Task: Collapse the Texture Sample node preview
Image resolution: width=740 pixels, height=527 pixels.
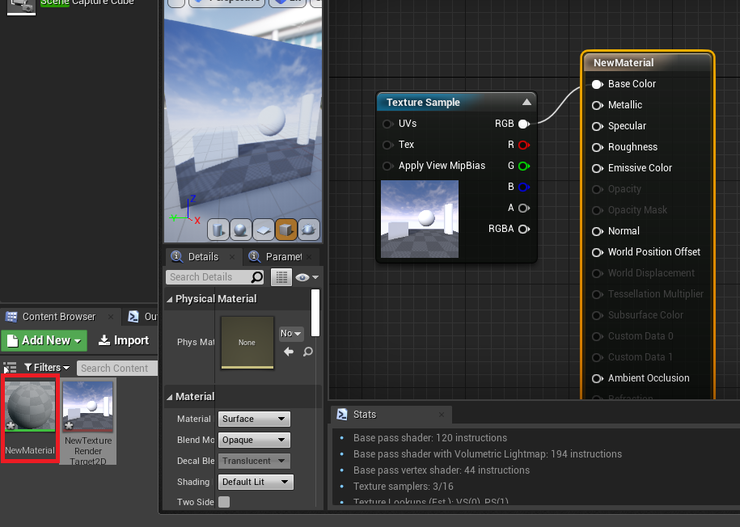Action: tap(526, 102)
